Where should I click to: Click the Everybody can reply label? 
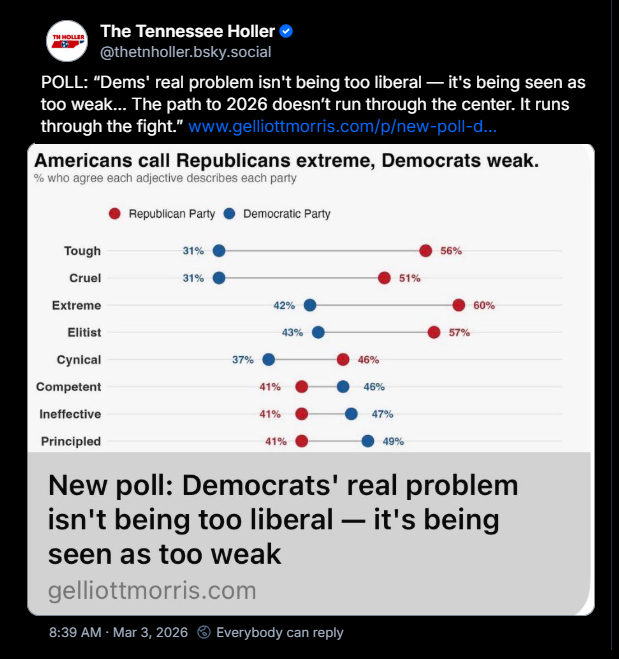tap(280, 632)
